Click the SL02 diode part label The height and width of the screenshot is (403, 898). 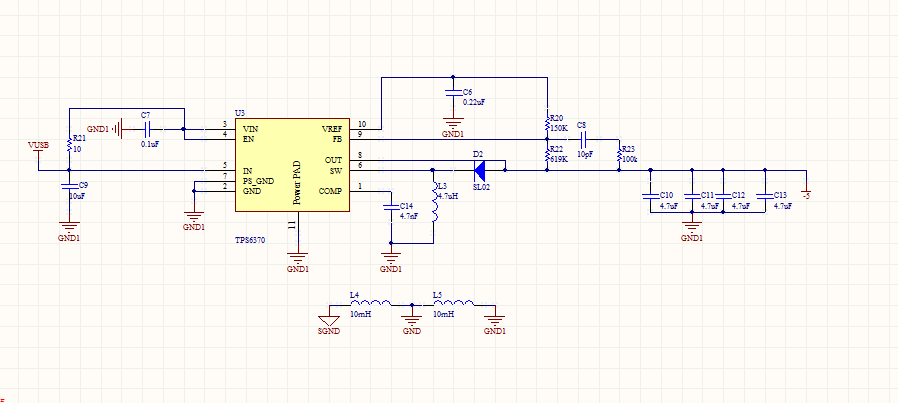point(481,187)
